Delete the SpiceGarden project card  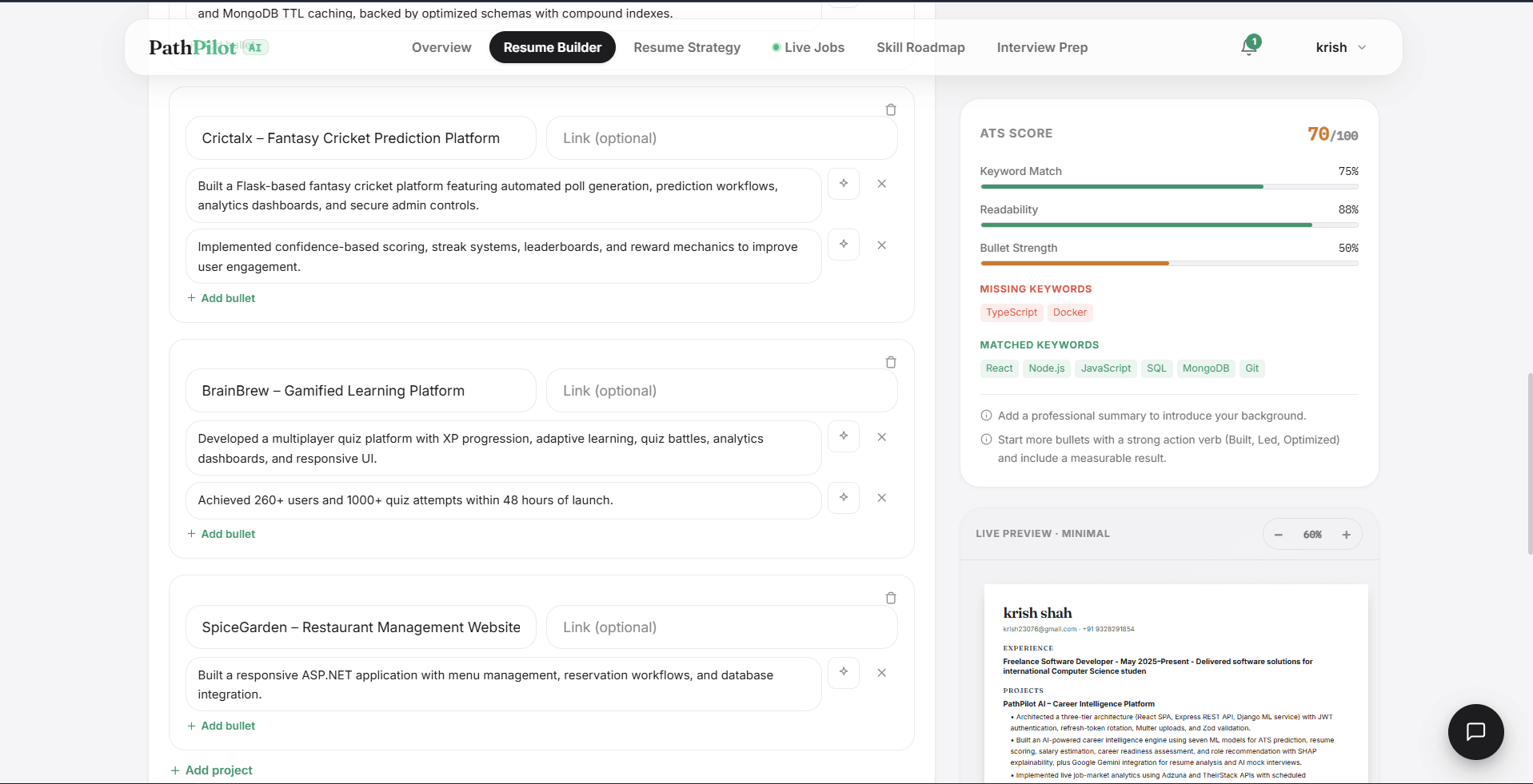(x=891, y=598)
